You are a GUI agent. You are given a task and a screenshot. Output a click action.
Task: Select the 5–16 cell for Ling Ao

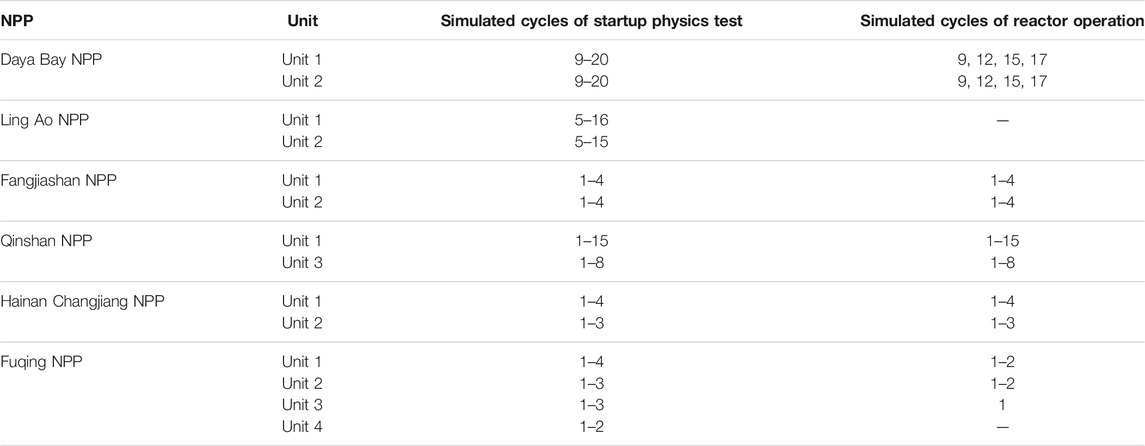pyautogui.click(x=592, y=121)
